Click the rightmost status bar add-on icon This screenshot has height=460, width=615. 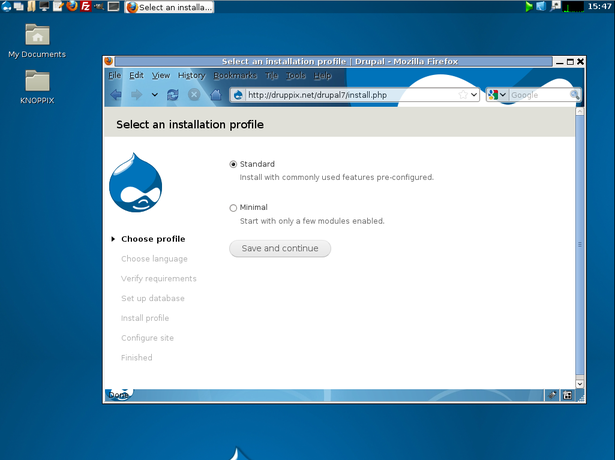567,395
